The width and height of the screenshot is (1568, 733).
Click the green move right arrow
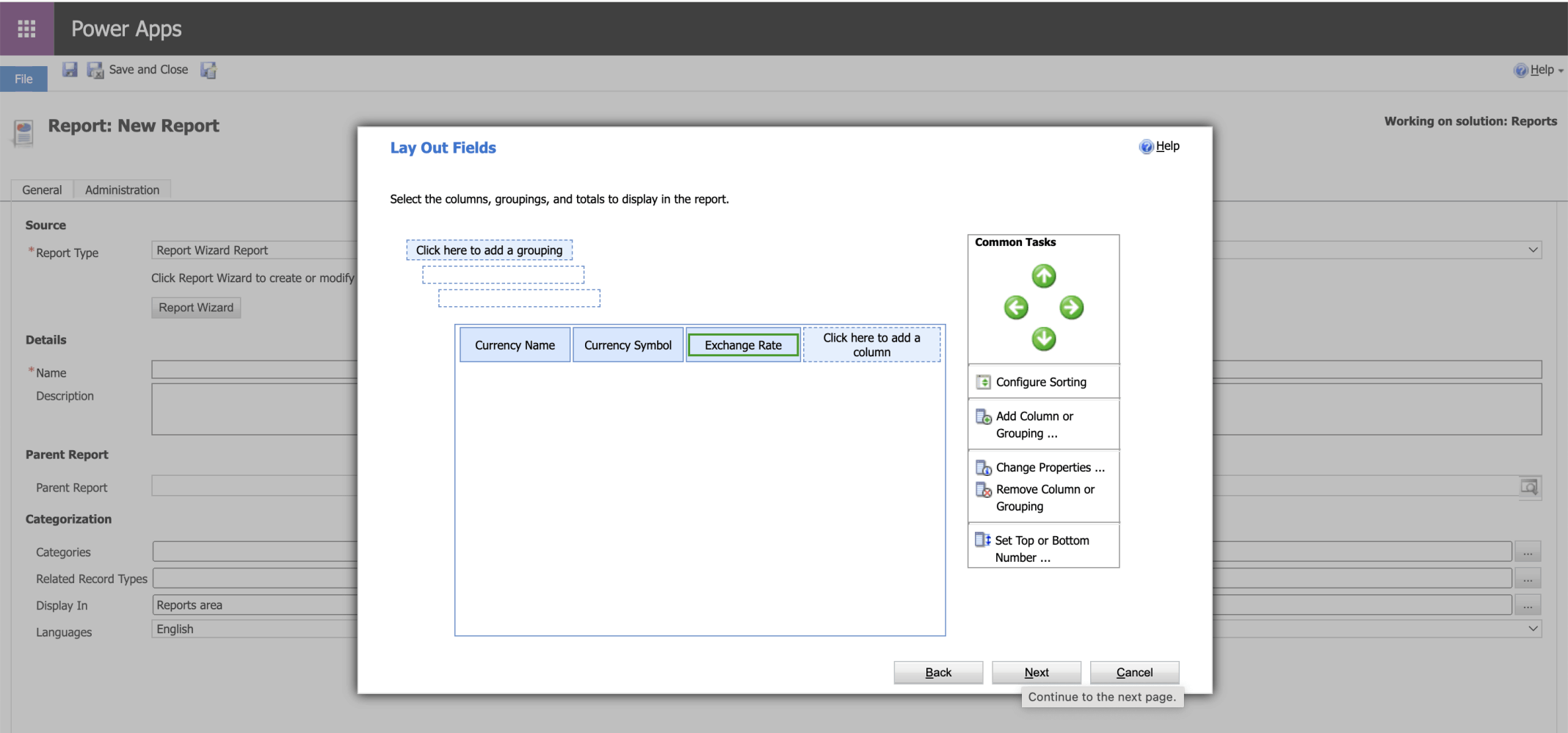click(x=1071, y=308)
